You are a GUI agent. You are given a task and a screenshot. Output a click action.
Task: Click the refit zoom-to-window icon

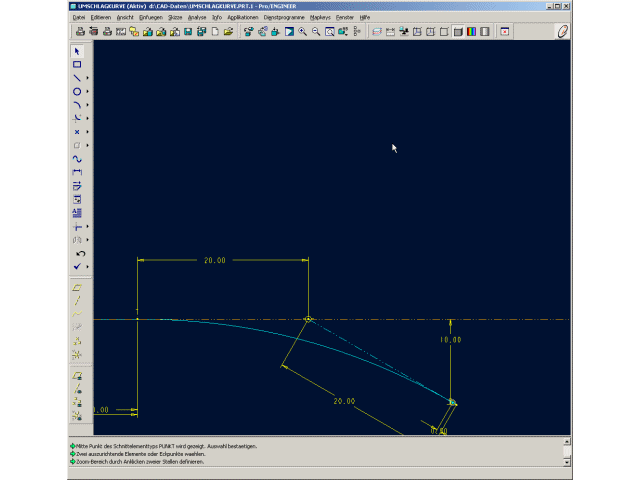(329, 31)
